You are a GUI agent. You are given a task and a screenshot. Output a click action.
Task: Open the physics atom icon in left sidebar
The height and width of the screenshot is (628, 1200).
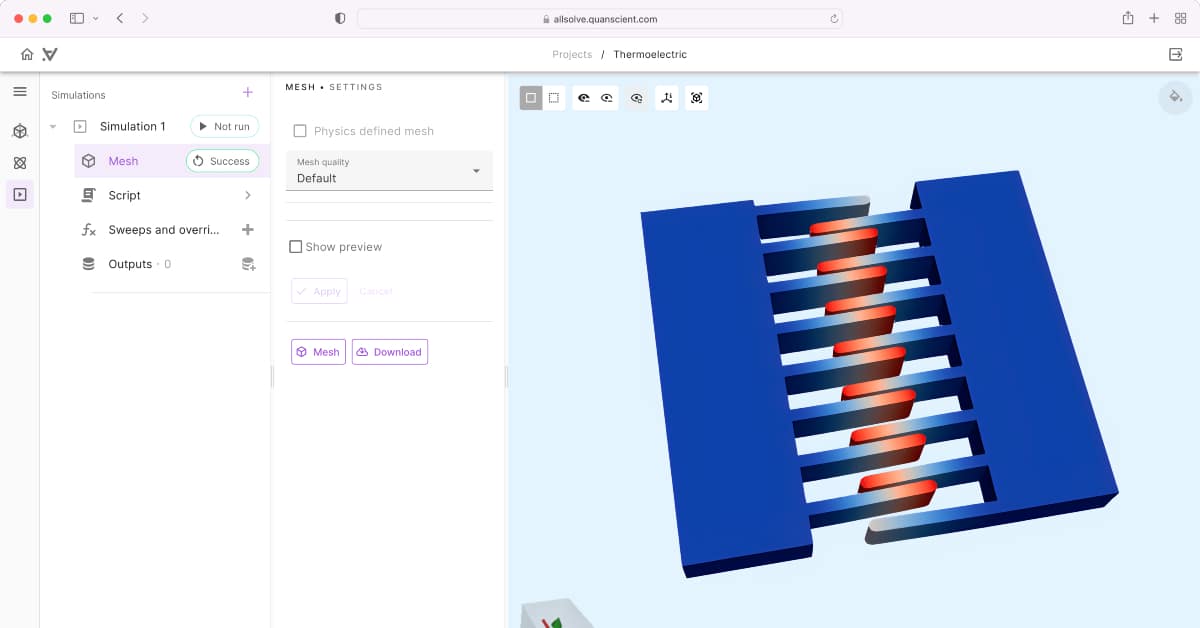(20, 163)
